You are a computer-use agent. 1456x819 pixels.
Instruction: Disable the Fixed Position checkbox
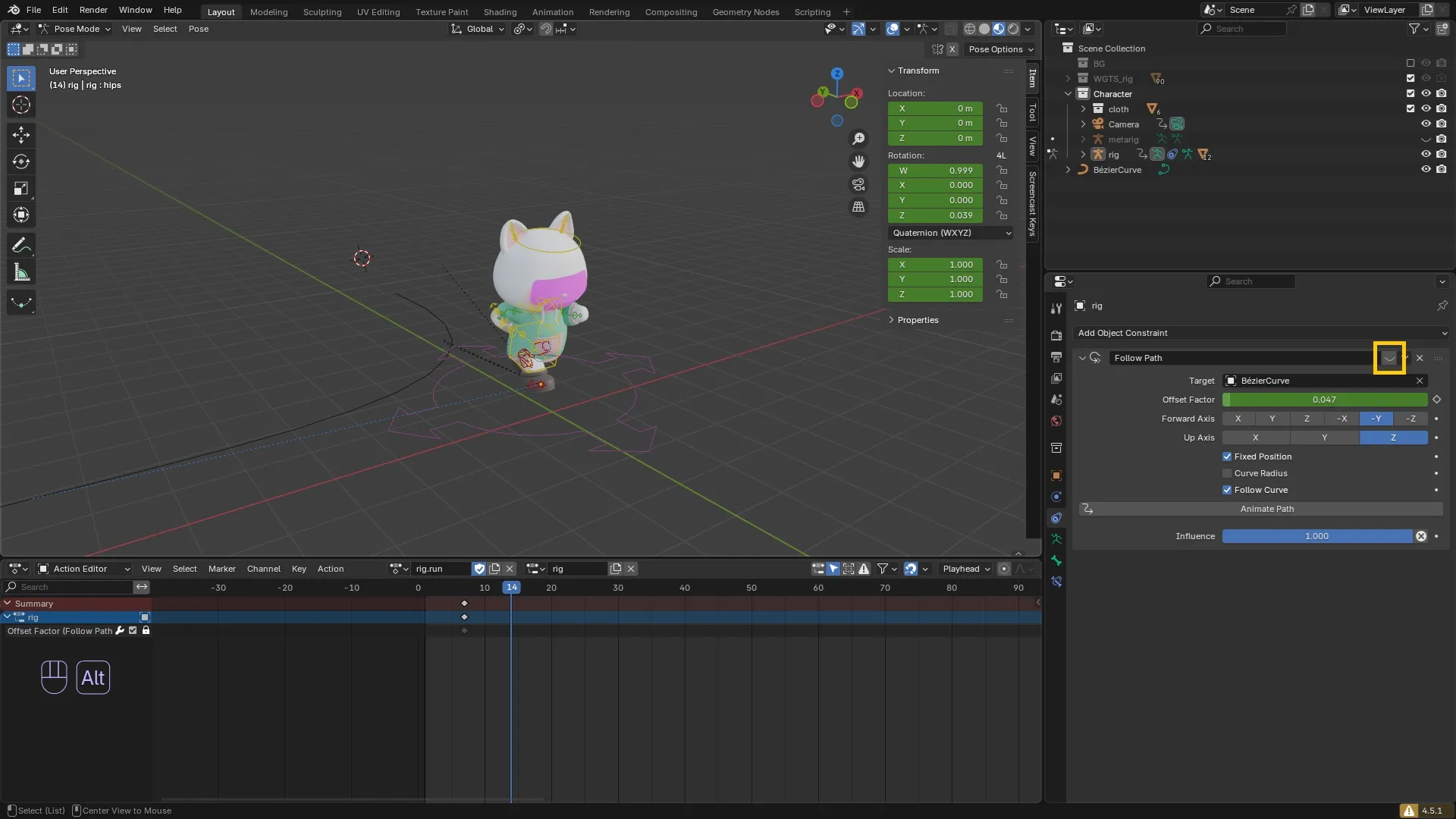(x=1227, y=457)
